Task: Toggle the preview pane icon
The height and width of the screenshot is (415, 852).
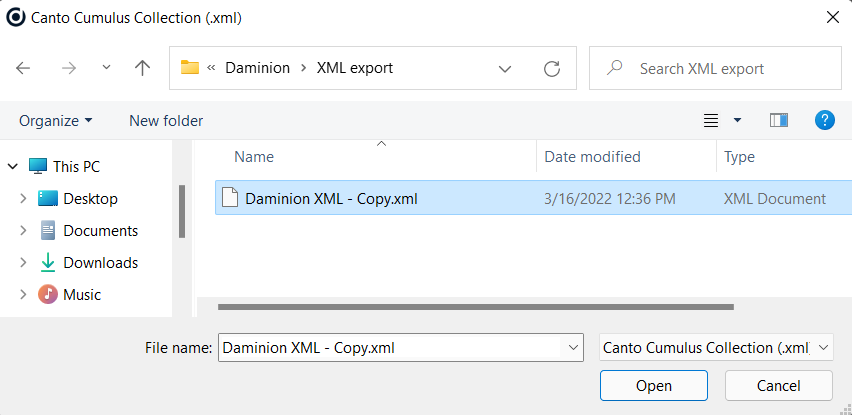Action: 779,120
